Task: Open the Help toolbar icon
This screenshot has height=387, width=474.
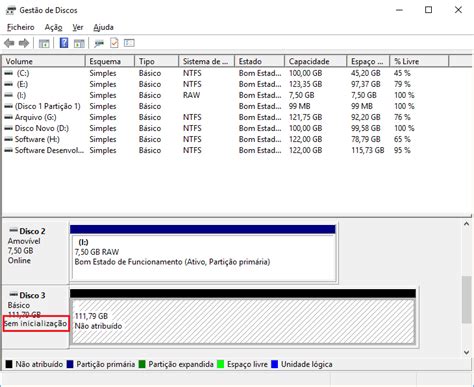Action: (x=64, y=43)
